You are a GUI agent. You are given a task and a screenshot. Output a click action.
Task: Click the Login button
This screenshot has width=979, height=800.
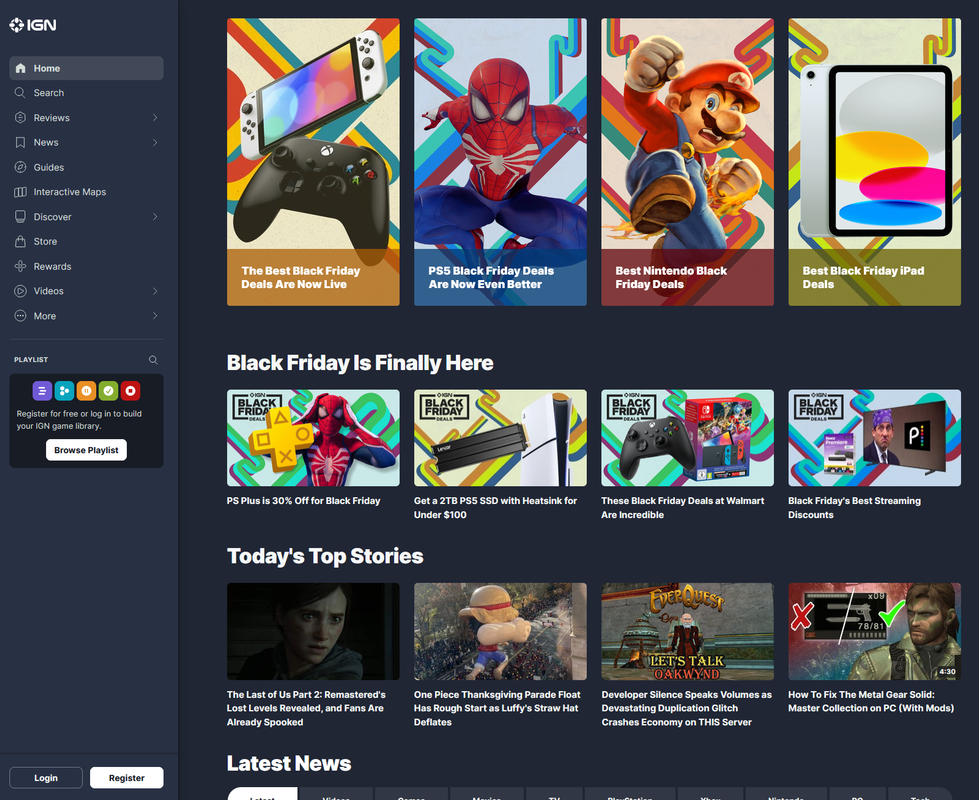46,778
